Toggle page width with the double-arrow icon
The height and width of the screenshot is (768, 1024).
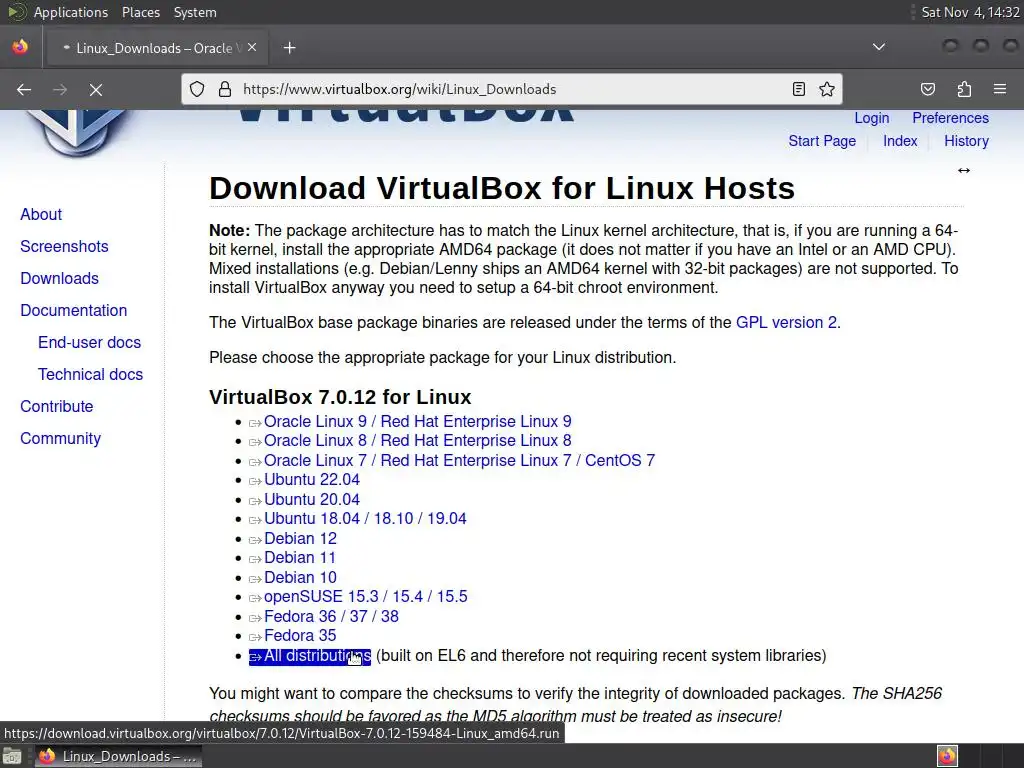(964, 170)
